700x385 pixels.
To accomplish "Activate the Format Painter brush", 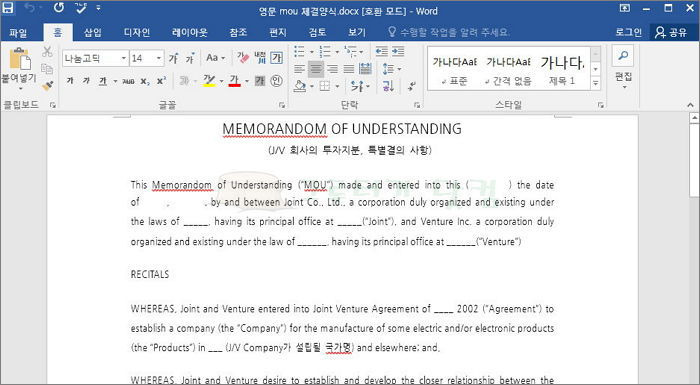I will pos(47,85).
